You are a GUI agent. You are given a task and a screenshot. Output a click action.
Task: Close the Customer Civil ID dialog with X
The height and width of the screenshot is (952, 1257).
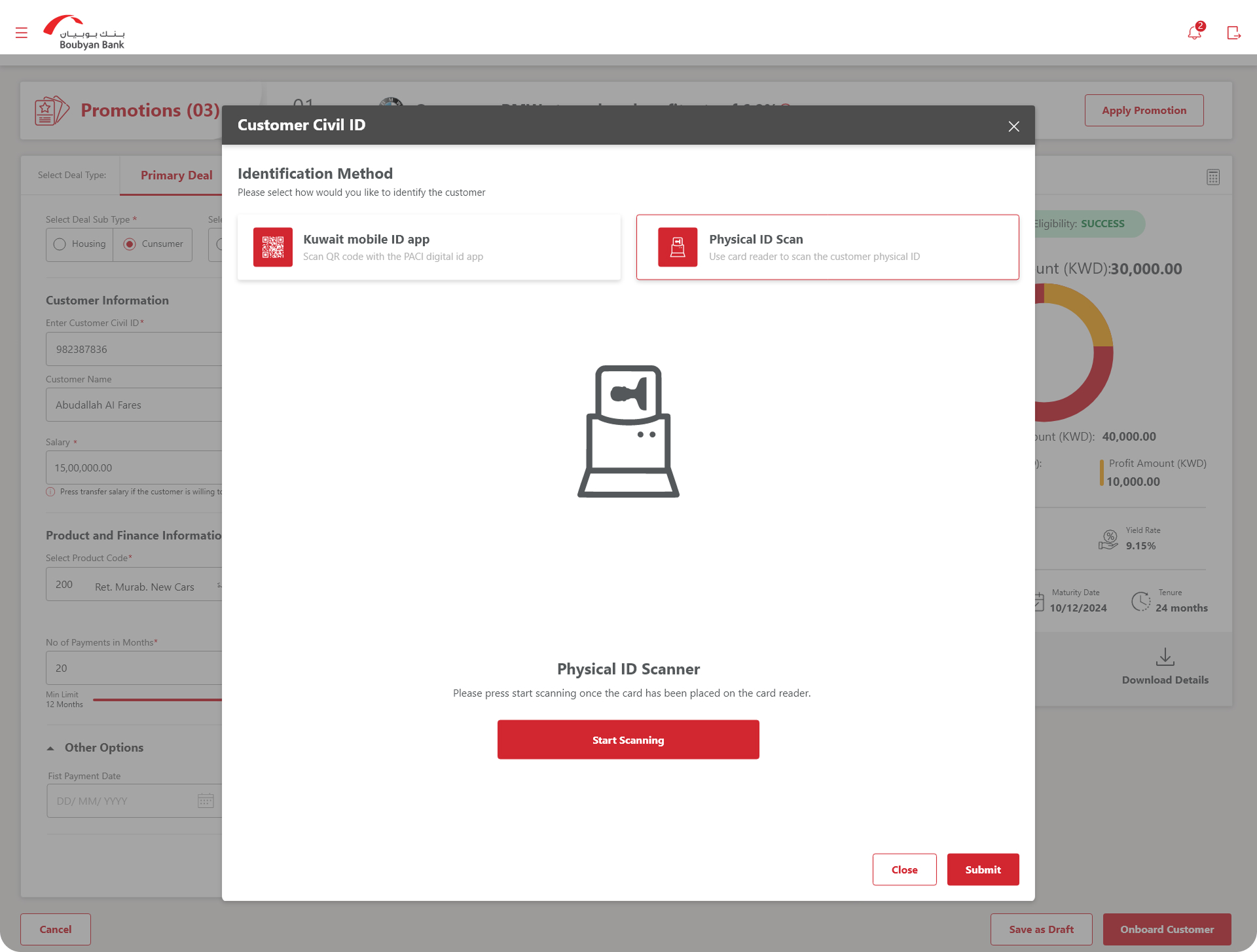click(x=1013, y=126)
